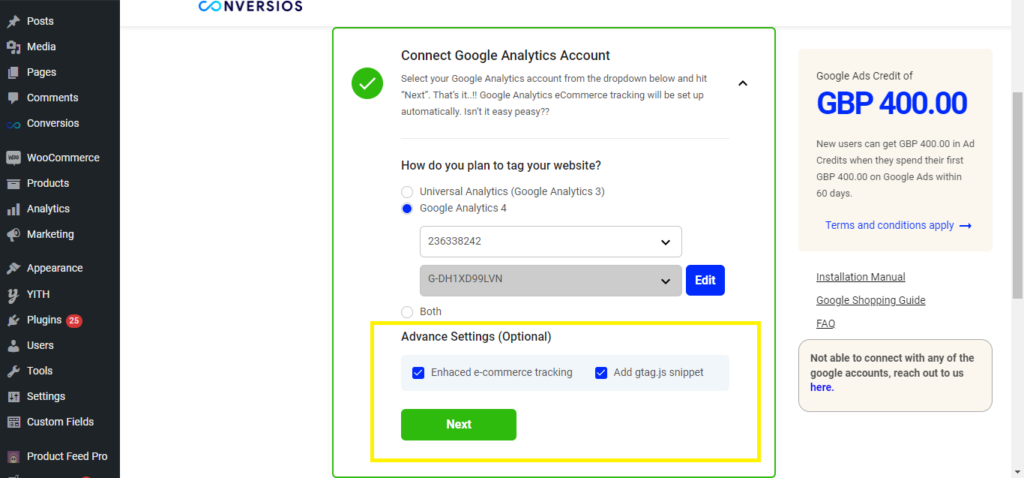Click the Analytics bar chart icon

coord(13,209)
